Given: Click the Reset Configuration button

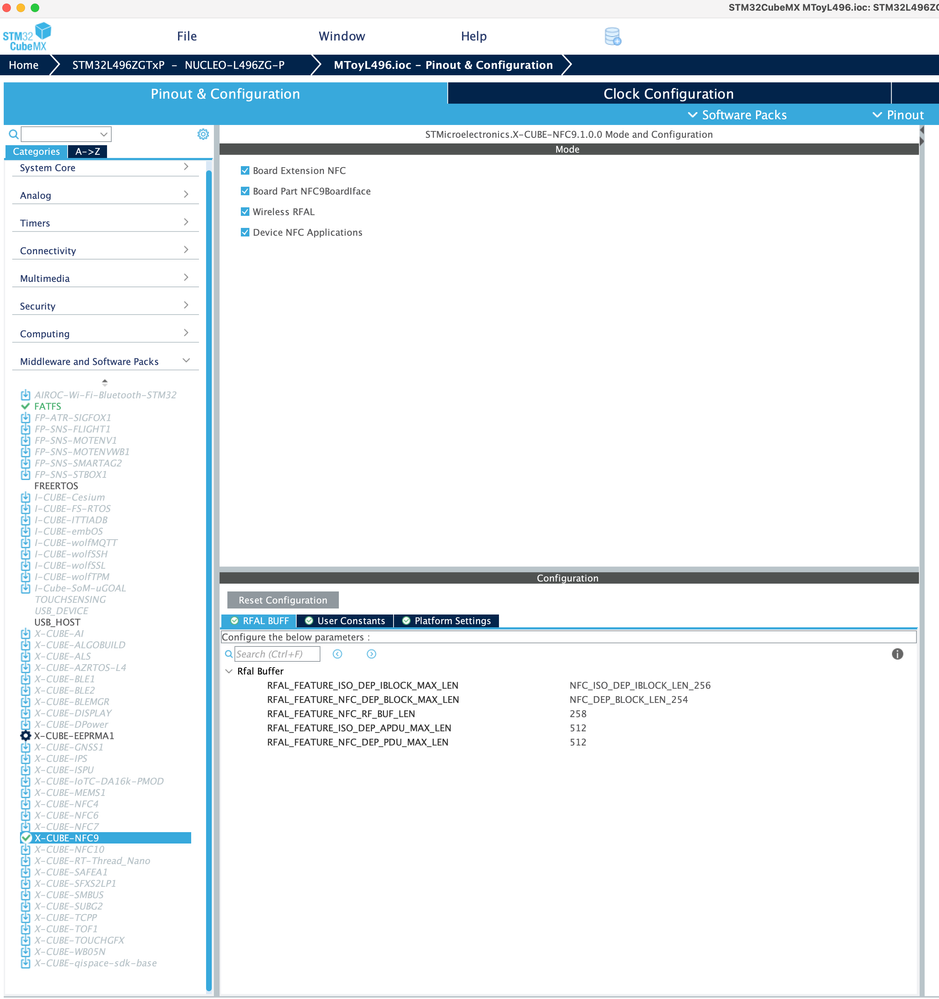Looking at the screenshot, I should point(283,600).
